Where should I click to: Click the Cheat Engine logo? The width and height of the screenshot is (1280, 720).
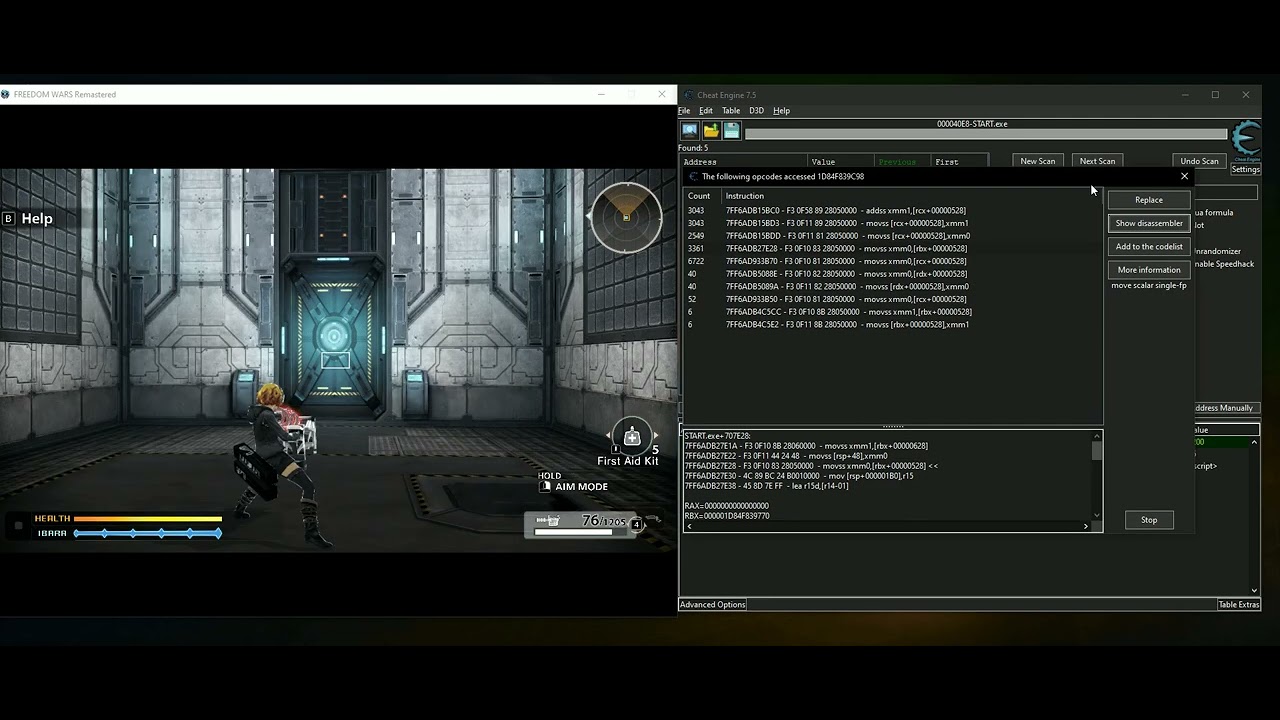[1246, 140]
